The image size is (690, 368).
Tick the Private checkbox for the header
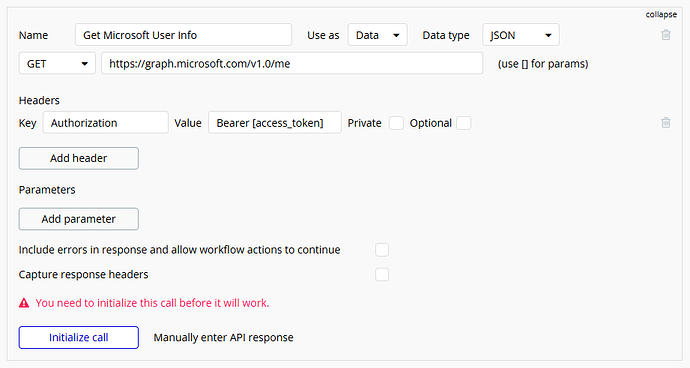tap(396, 123)
